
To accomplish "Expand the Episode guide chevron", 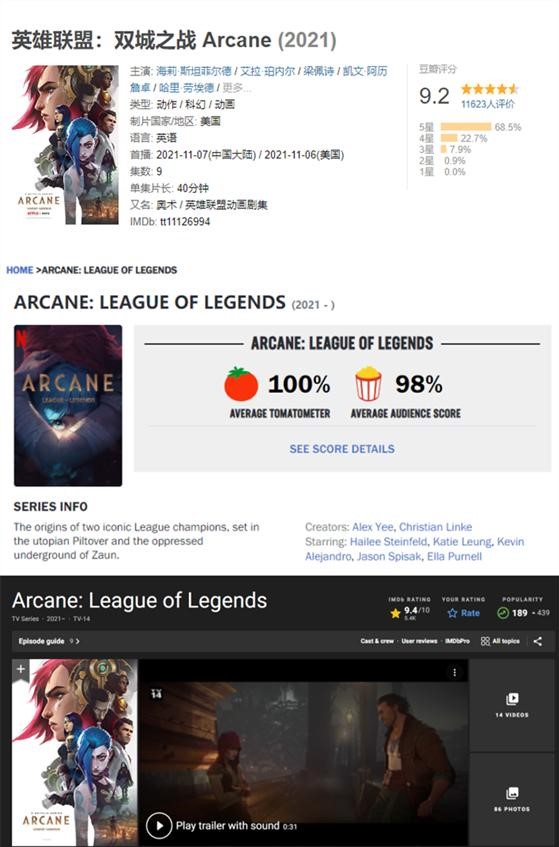I will coord(77,641).
